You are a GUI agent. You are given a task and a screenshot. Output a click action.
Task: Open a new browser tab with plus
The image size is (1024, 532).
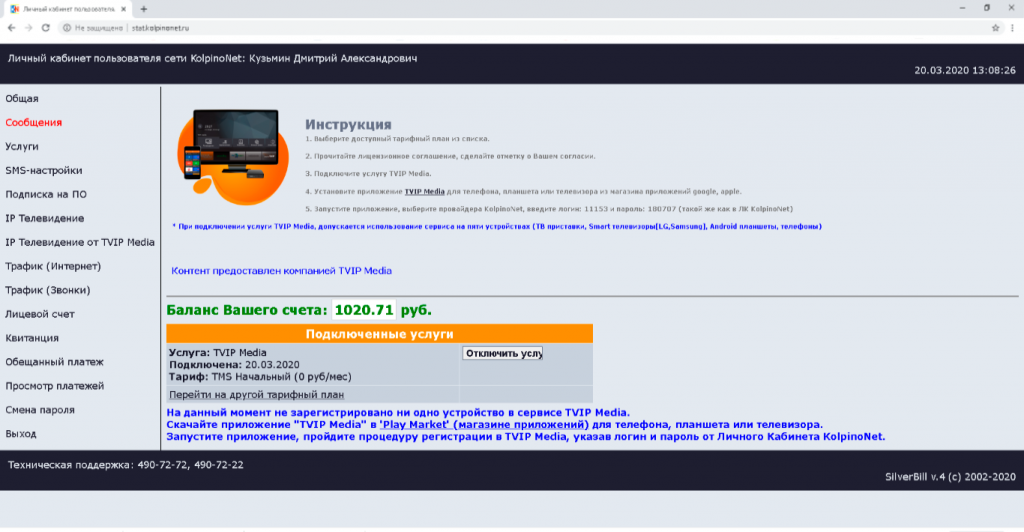tap(144, 8)
